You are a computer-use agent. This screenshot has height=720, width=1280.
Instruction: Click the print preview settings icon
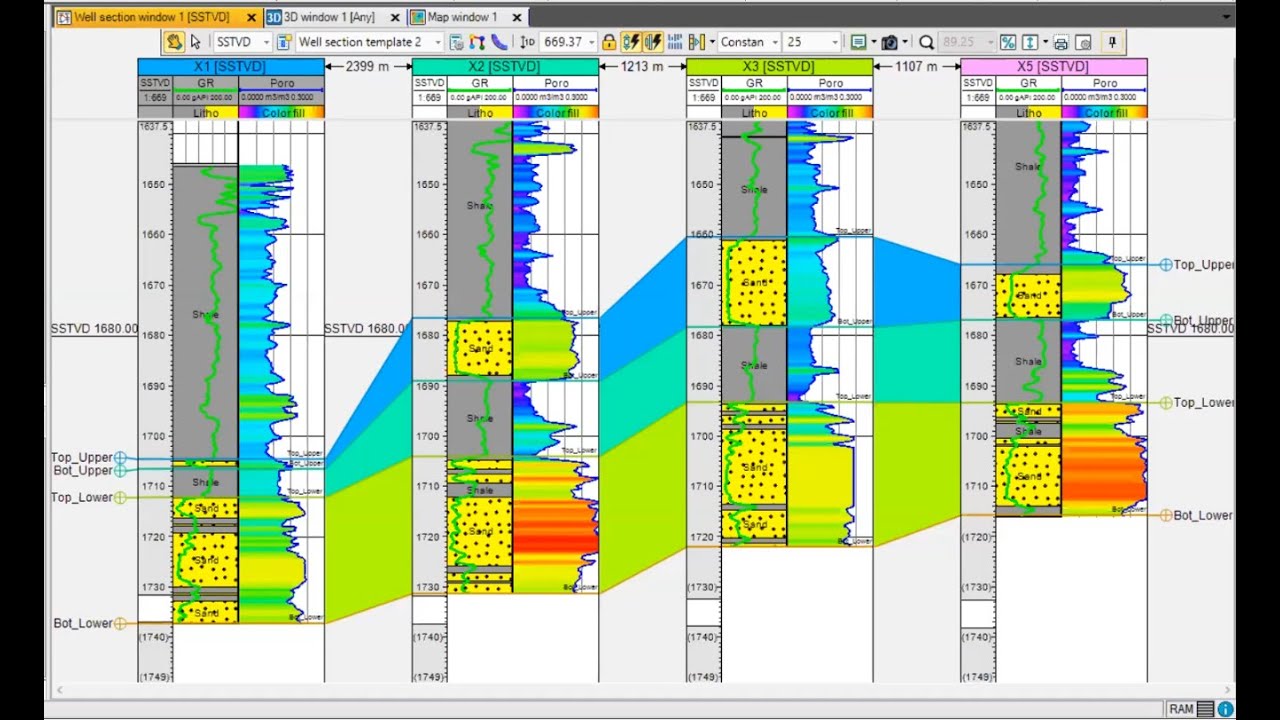pos(1083,42)
